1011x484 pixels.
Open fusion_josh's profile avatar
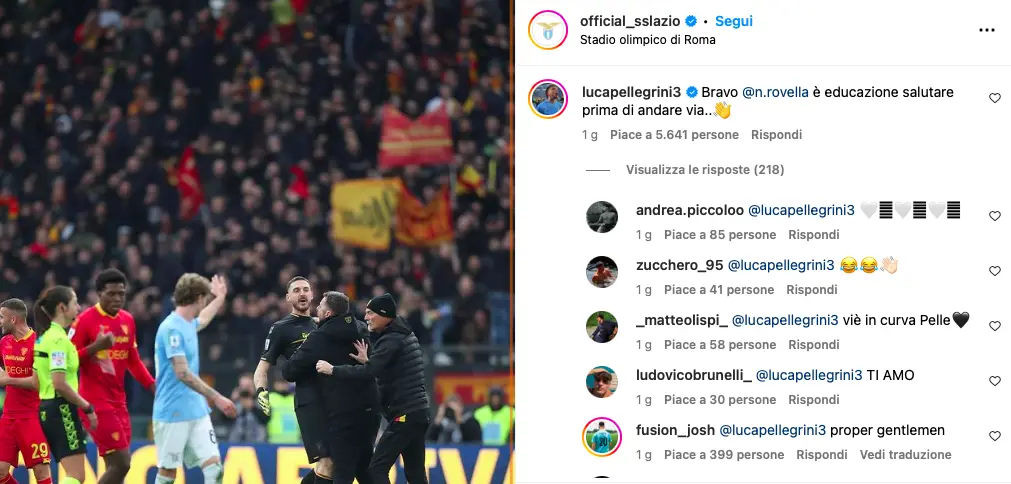[602, 437]
